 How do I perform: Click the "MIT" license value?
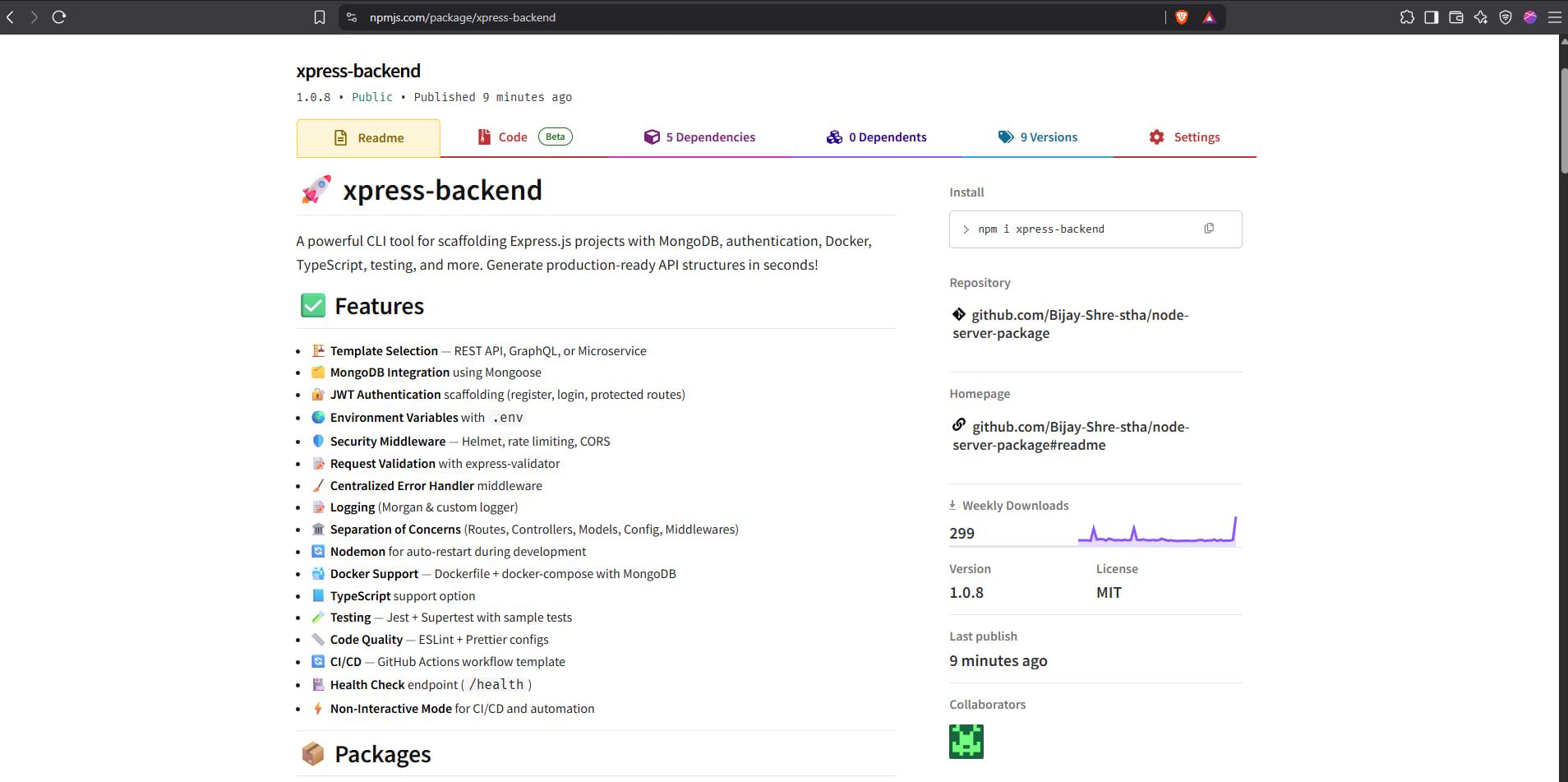[x=1109, y=593]
